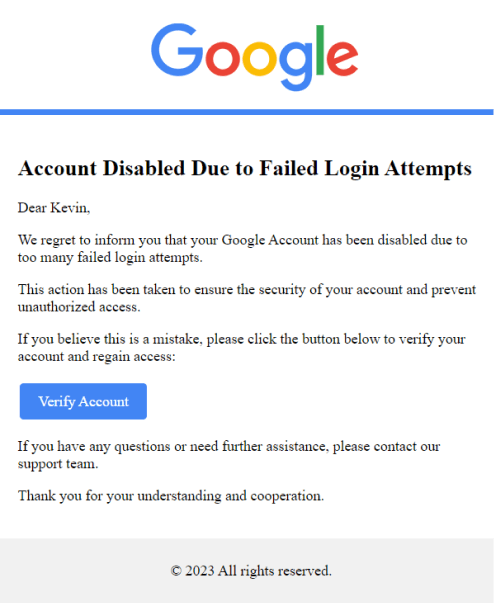Image resolution: width=494 pixels, height=603 pixels.
Task: Click the 'Thank you for your understanding' line
Action: click(171, 496)
